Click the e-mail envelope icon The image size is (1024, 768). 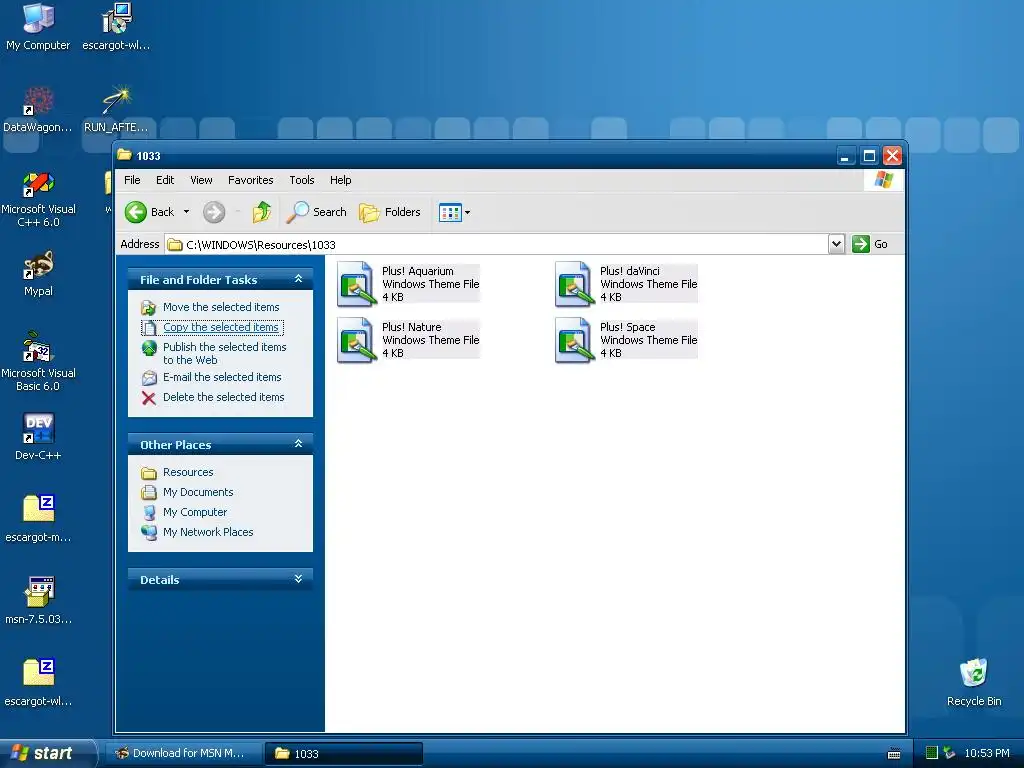point(149,377)
